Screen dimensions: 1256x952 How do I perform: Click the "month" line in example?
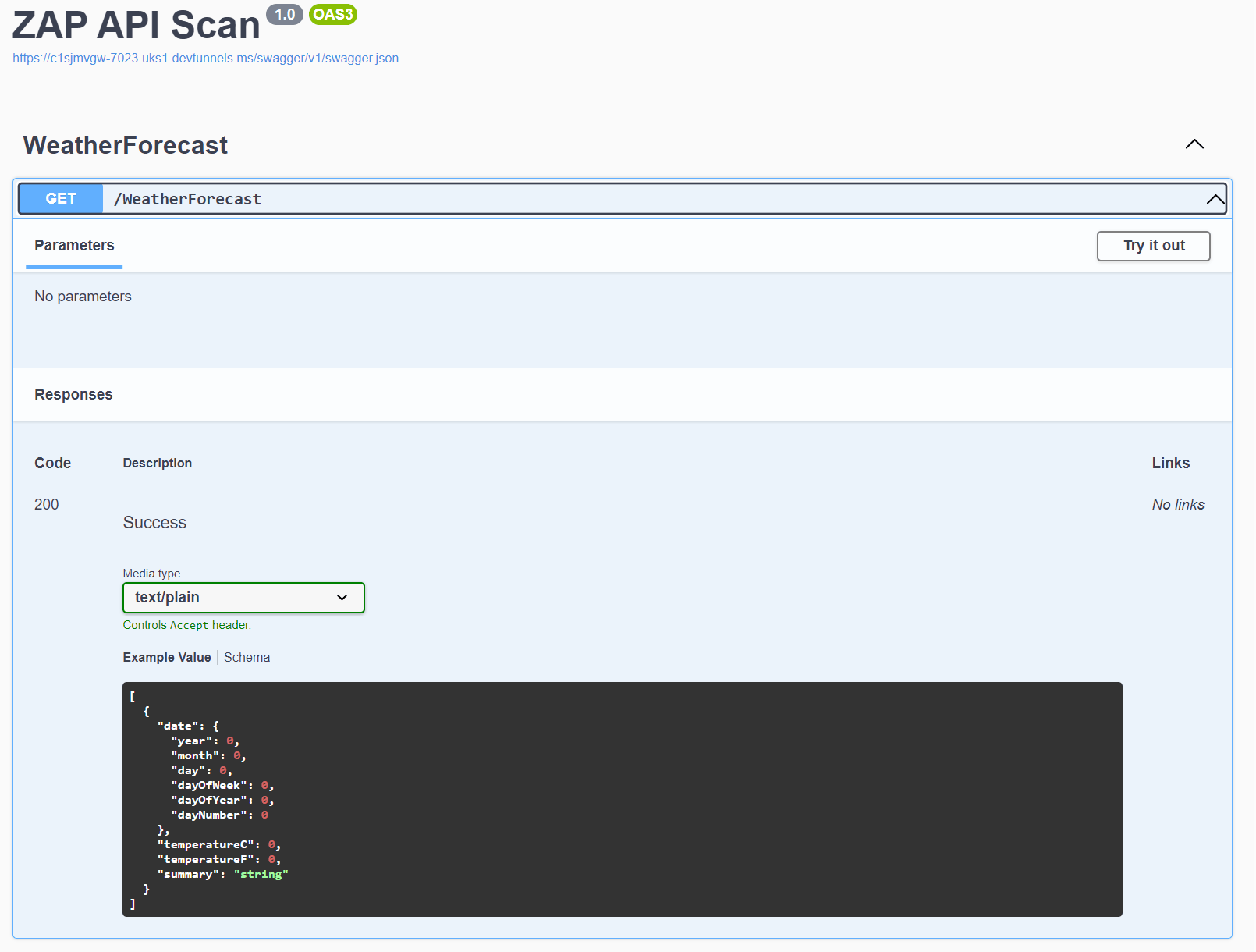(208, 756)
